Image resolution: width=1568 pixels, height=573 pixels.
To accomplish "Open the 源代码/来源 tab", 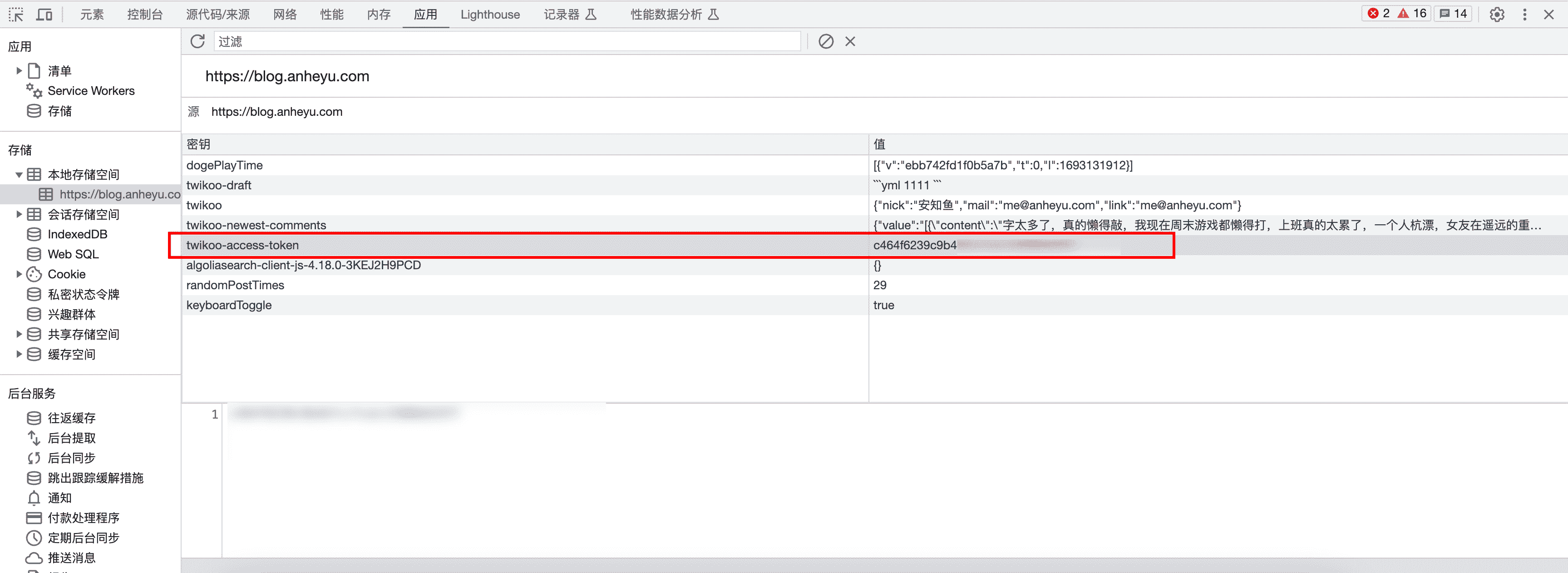I will [x=218, y=14].
